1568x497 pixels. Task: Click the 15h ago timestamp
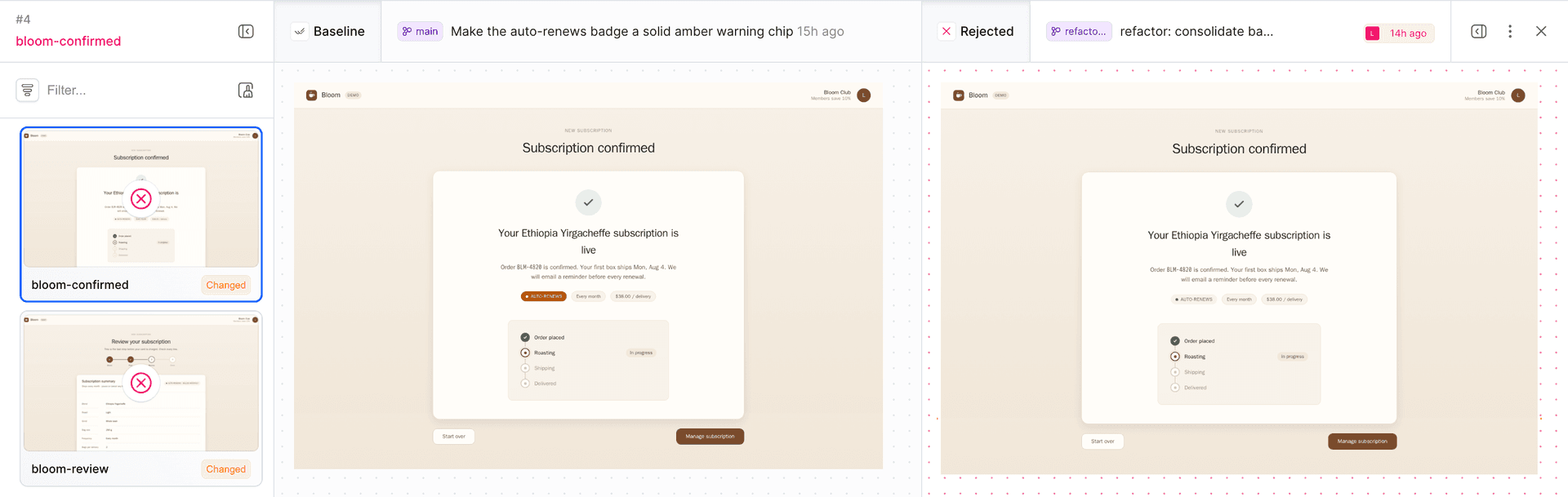[x=821, y=31]
